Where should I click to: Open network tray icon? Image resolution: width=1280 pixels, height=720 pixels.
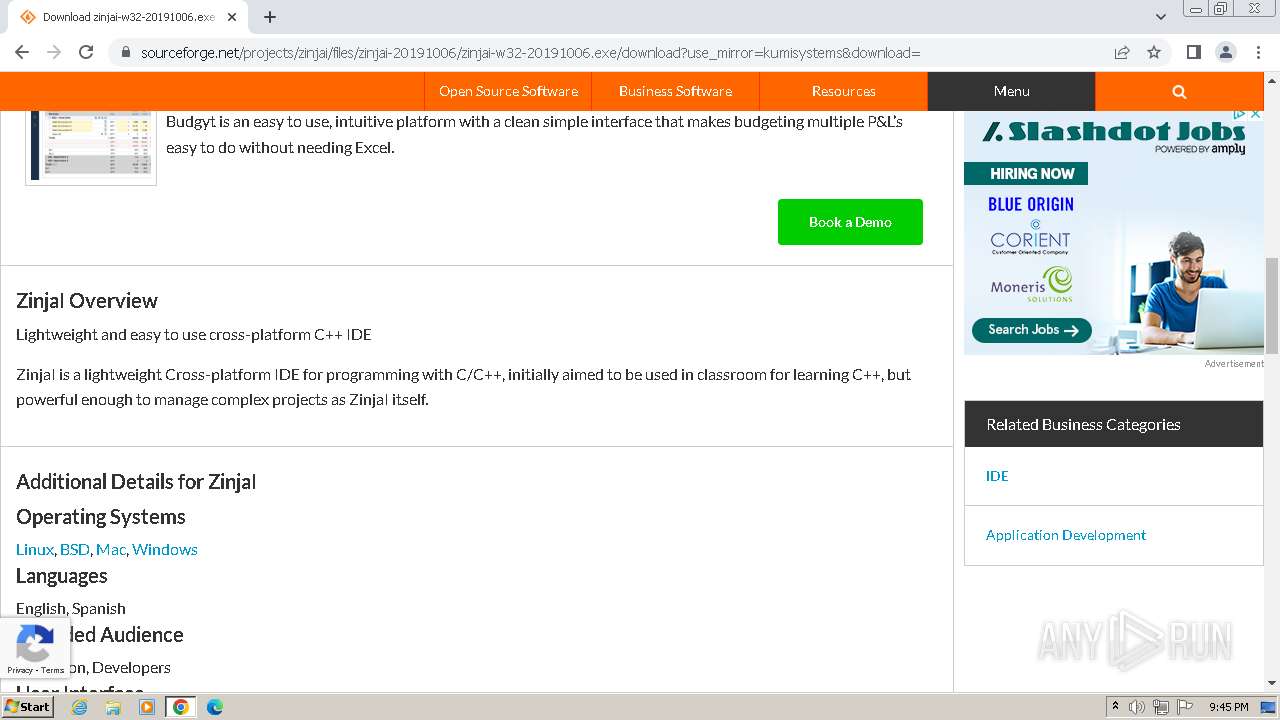click(1160, 707)
